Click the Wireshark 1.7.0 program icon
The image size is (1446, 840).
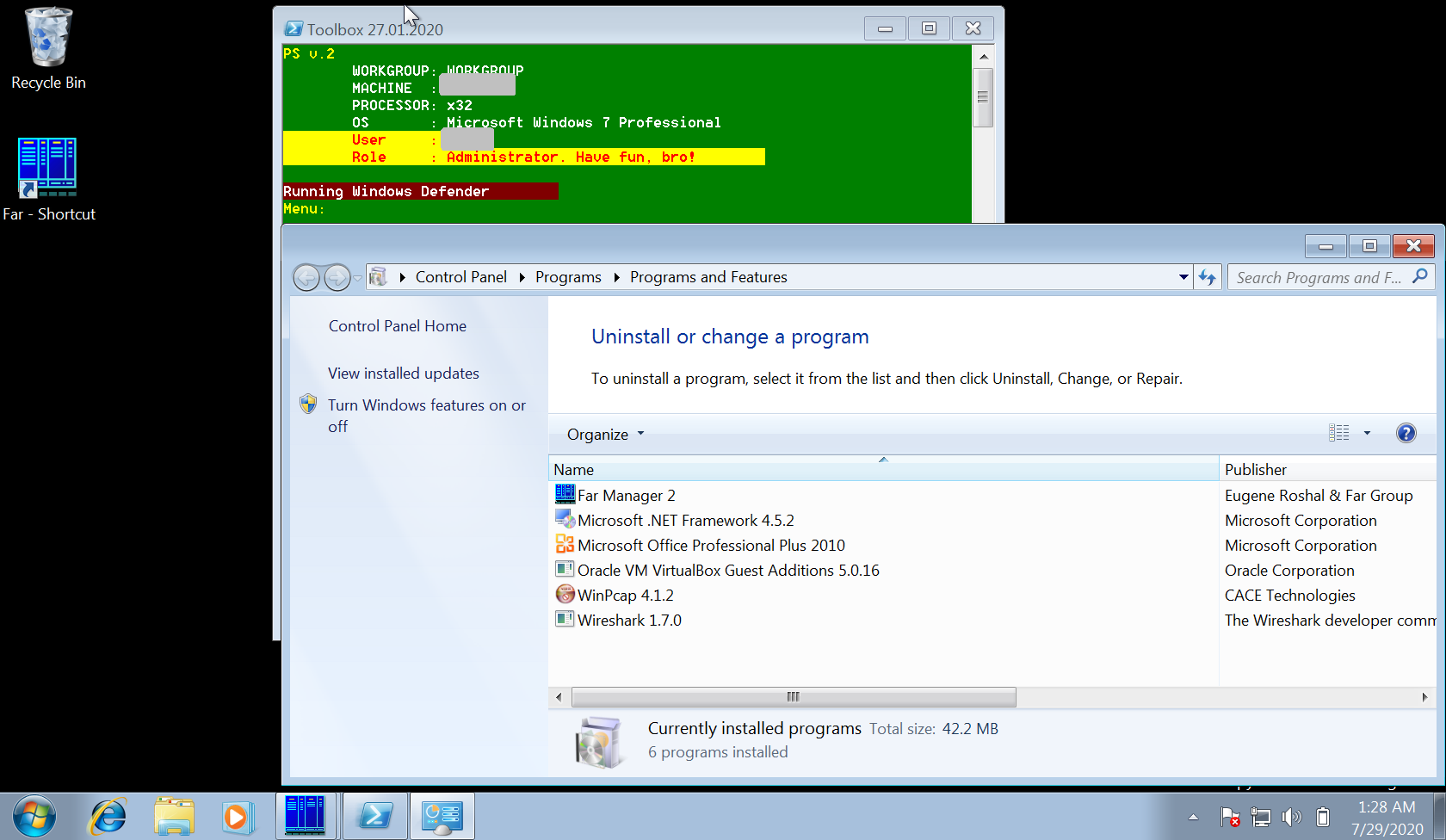point(565,619)
